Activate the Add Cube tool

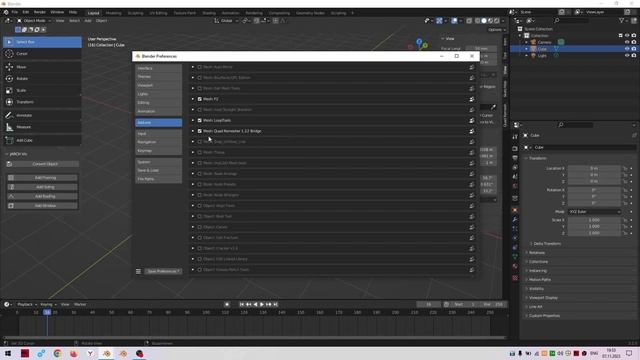(x=42, y=140)
